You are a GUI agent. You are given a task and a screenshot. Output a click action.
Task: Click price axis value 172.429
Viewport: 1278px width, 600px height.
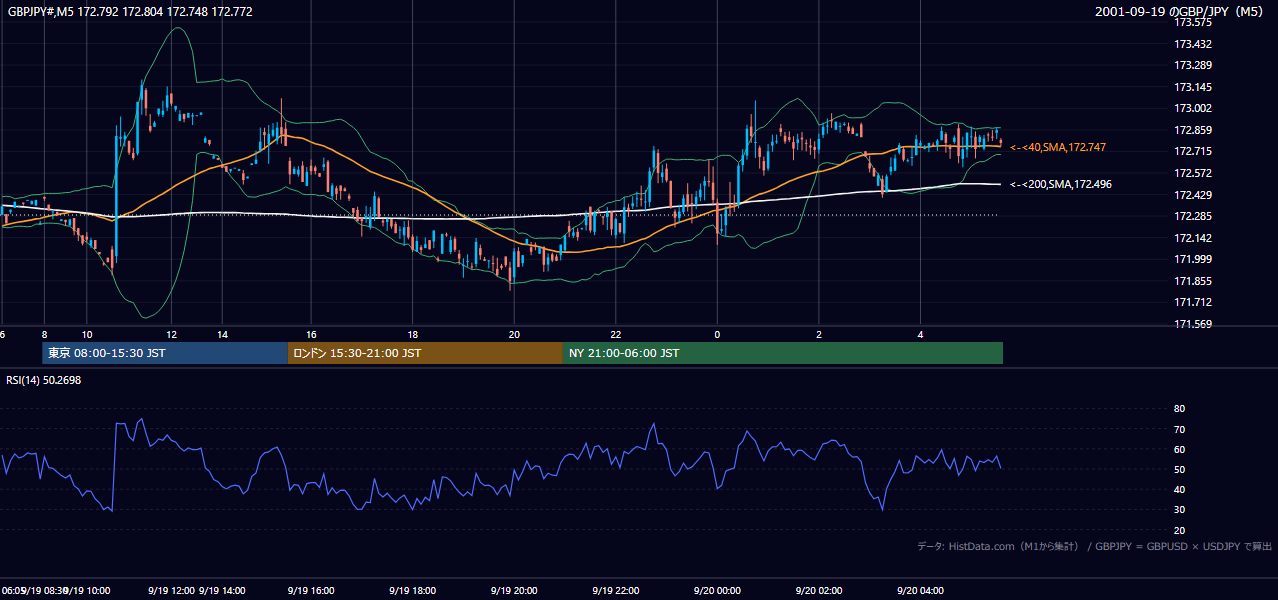[1194, 195]
